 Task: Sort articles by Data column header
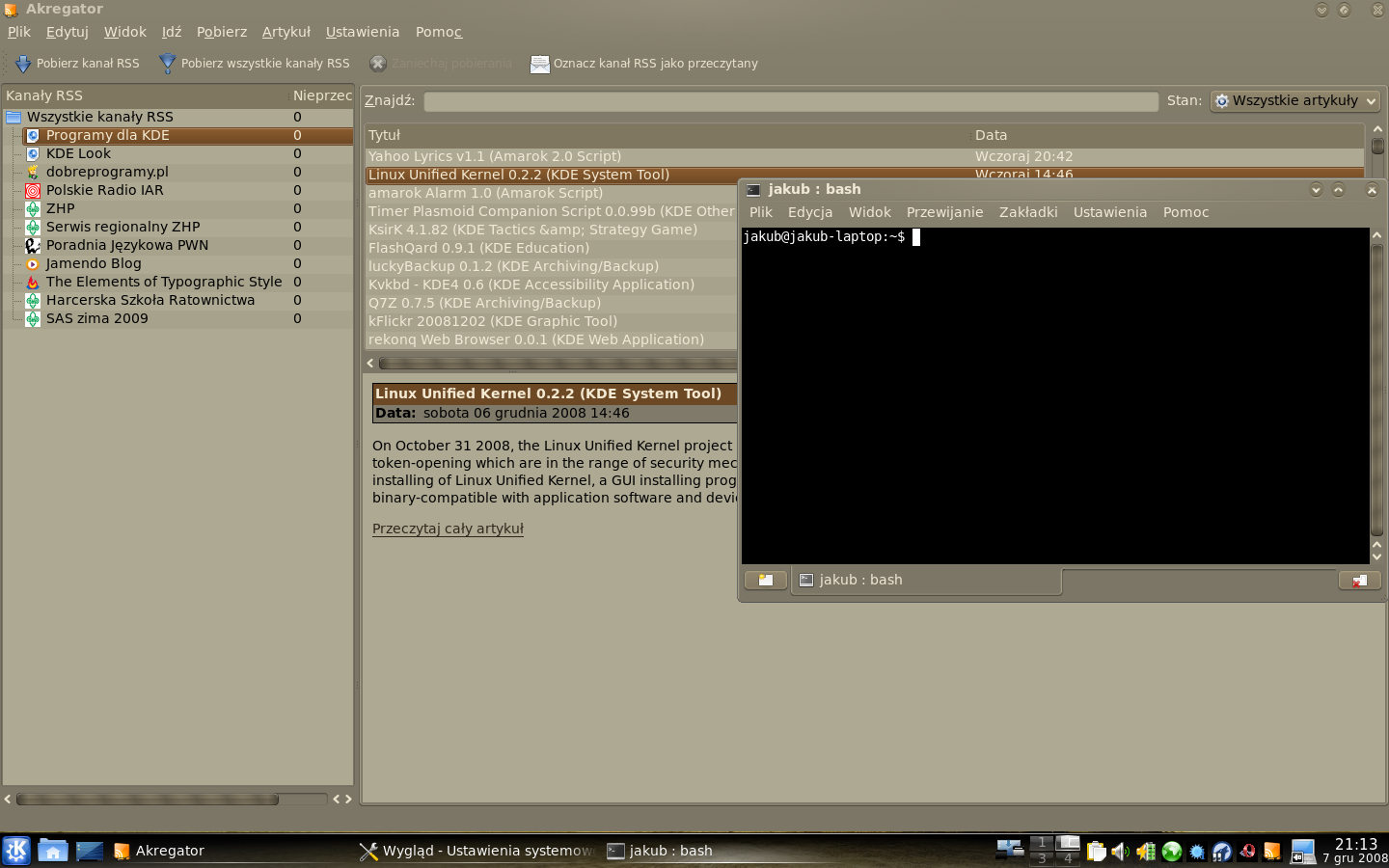[1167, 136]
